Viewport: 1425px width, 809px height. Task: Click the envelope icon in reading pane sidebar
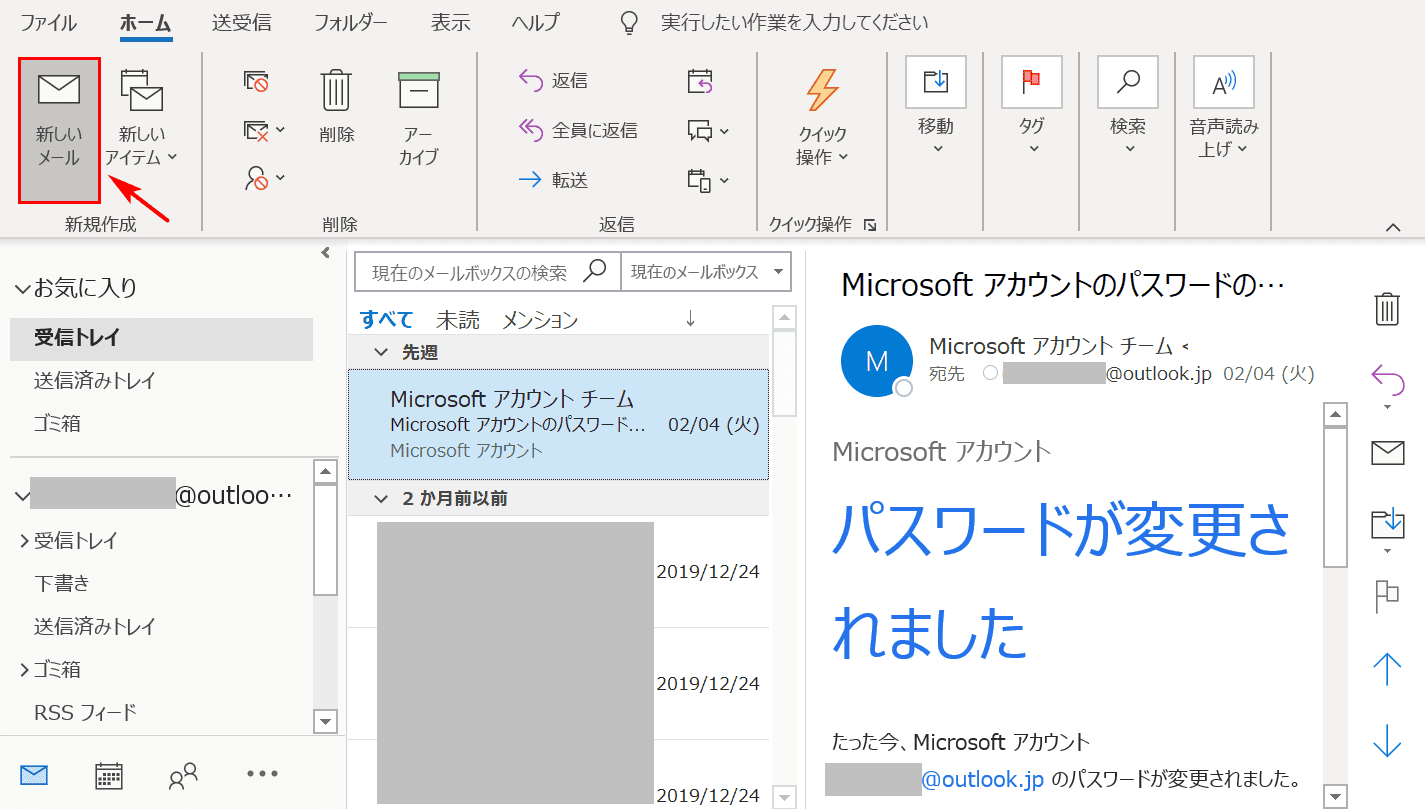click(1387, 453)
